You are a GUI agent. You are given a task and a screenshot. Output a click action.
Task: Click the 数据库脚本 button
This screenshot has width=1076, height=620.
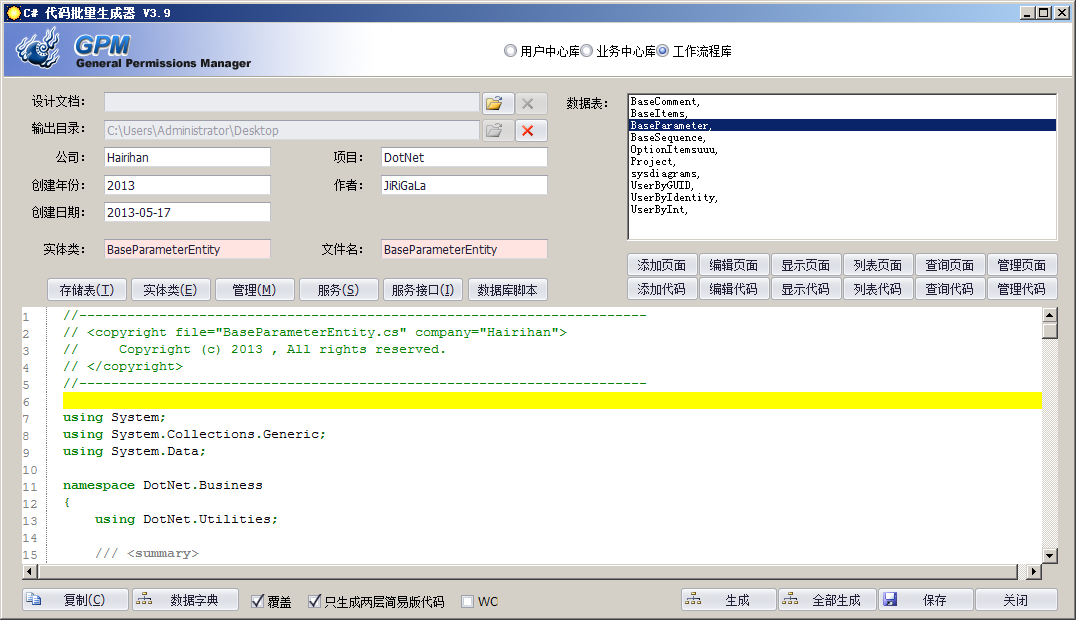pos(507,290)
